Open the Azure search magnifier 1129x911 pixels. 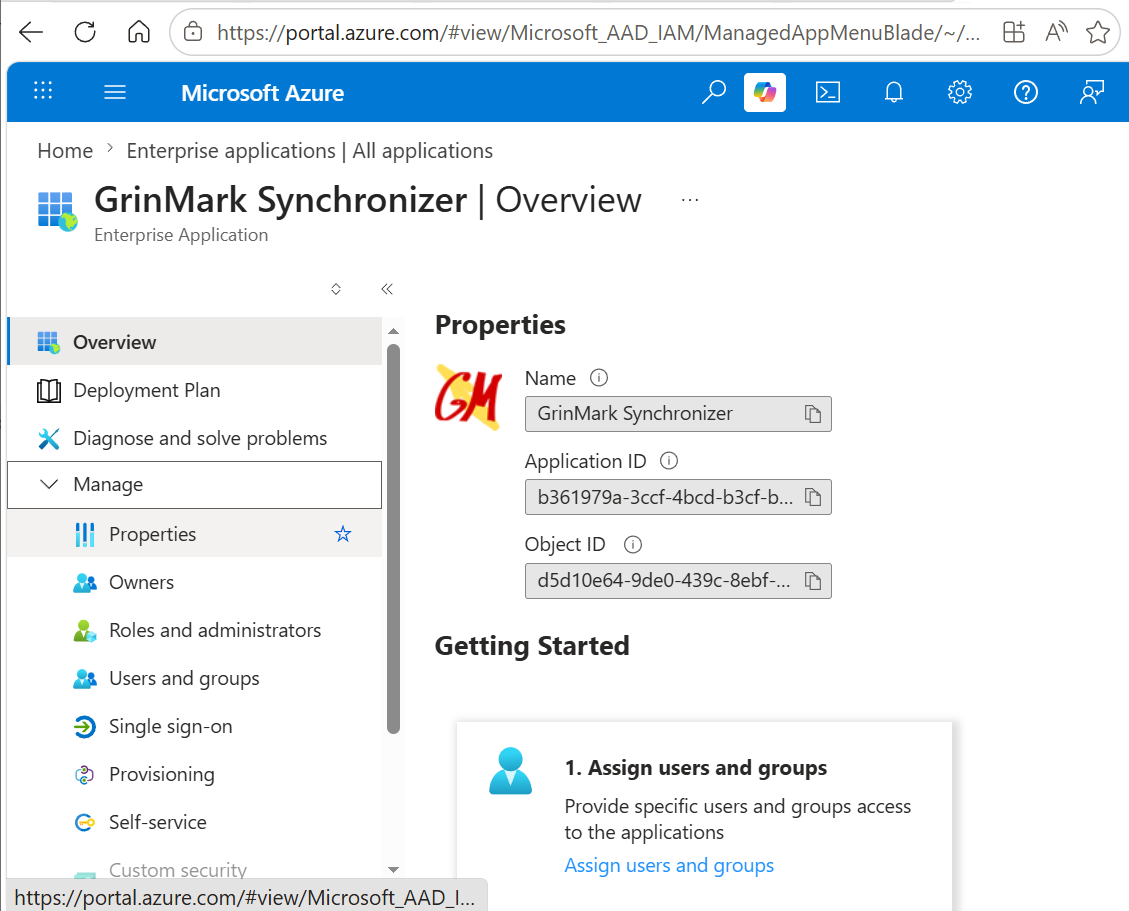pos(714,92)
